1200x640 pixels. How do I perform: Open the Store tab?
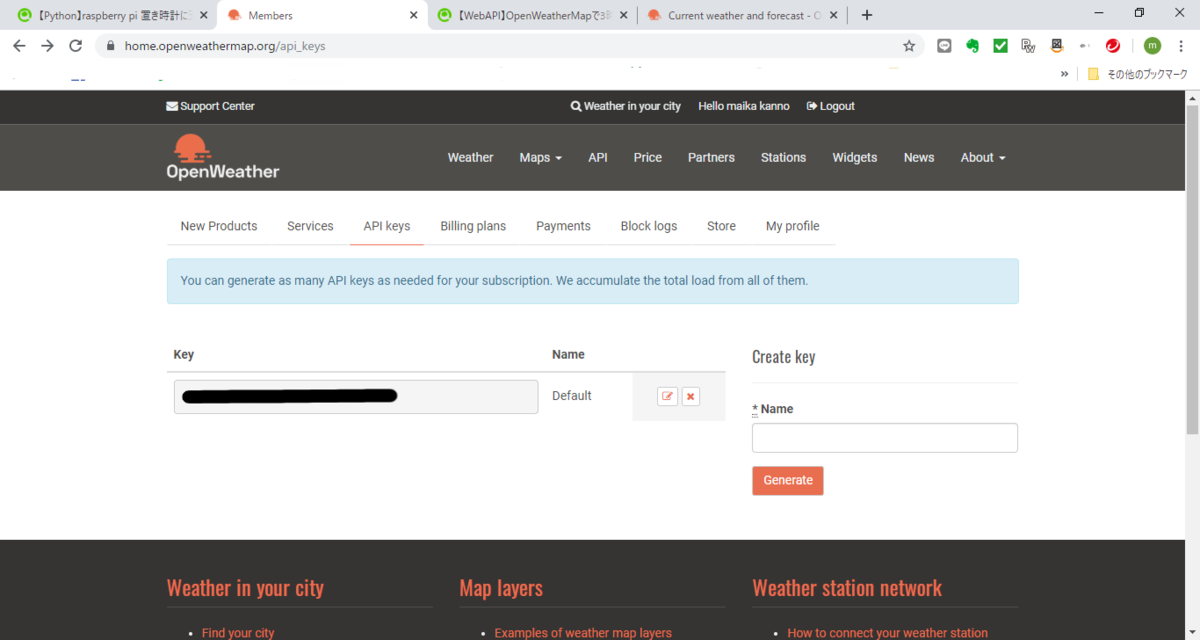(721, 226)
